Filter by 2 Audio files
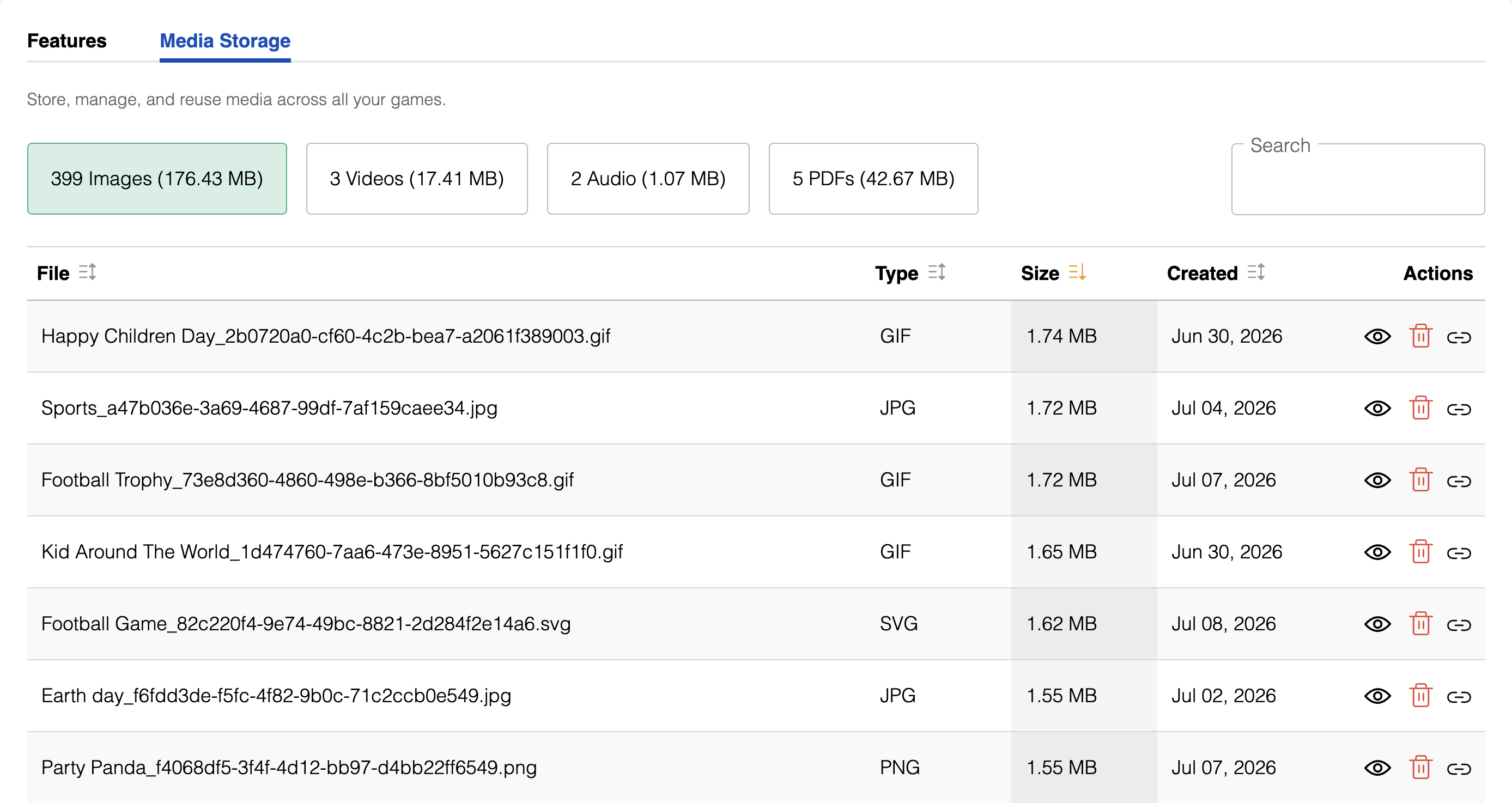Screen dimensions: 1512x803 point(648,179)
